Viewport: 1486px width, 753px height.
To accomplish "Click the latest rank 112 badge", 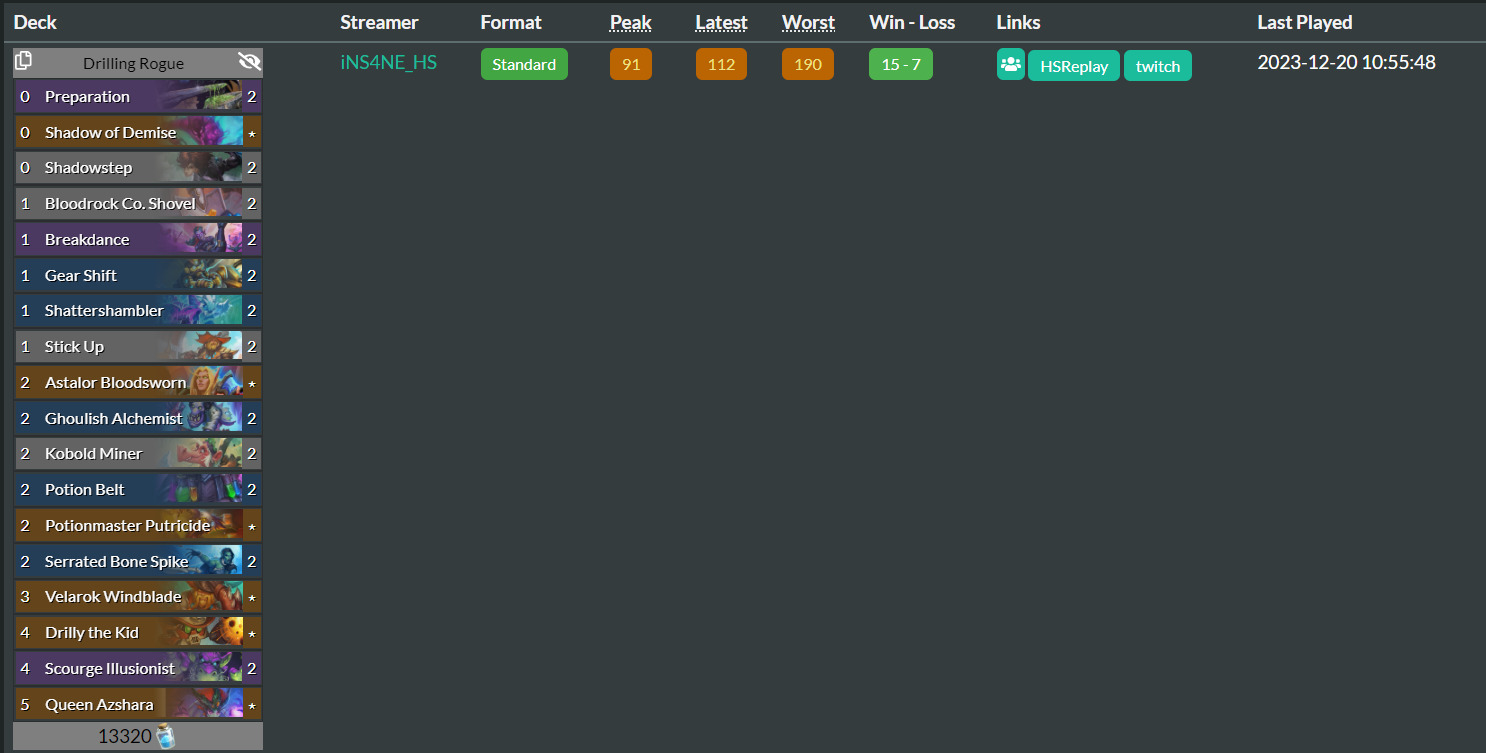I will click(x=721, y=64).
